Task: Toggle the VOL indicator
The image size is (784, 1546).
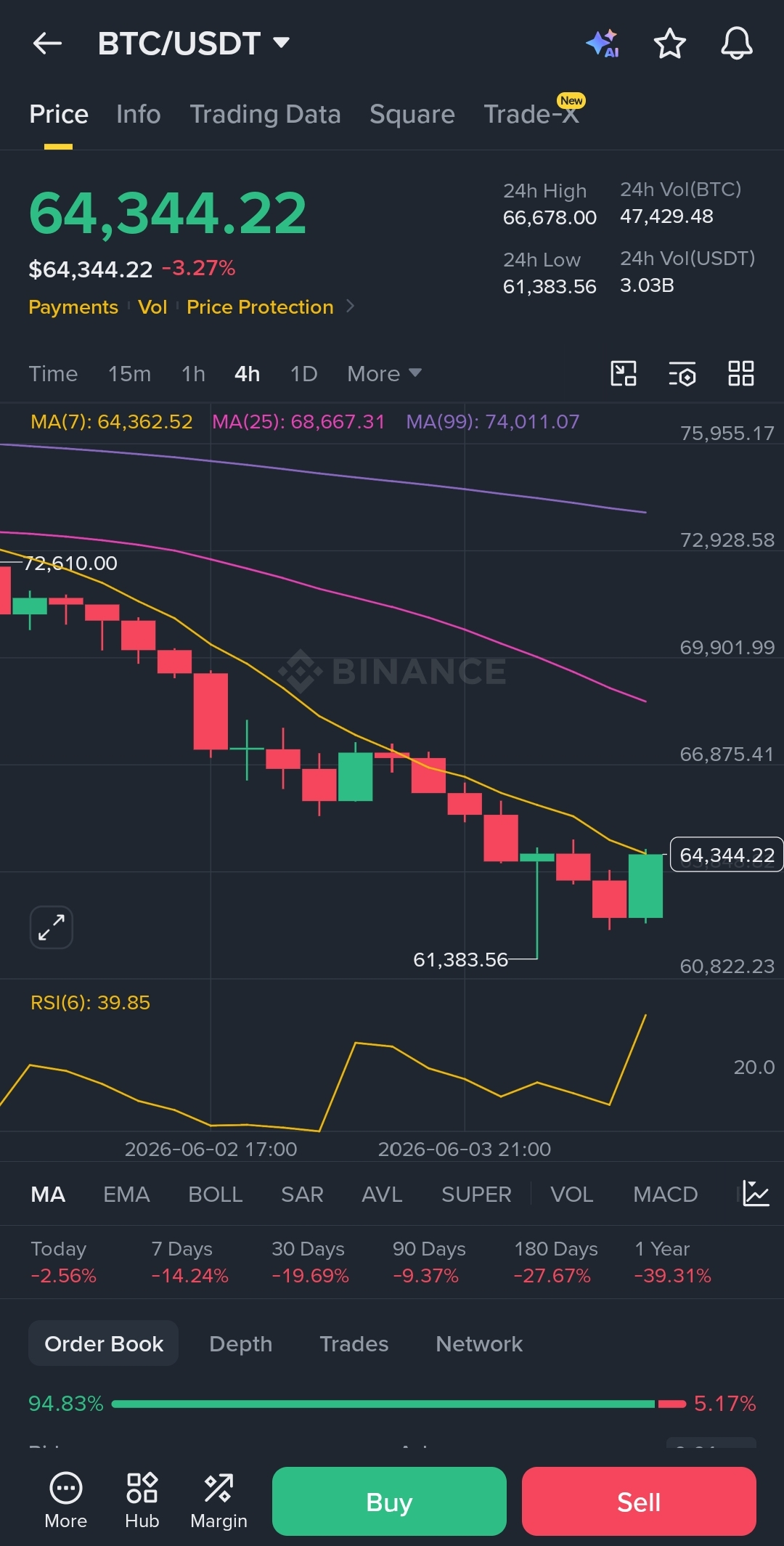Action: 571,1194
